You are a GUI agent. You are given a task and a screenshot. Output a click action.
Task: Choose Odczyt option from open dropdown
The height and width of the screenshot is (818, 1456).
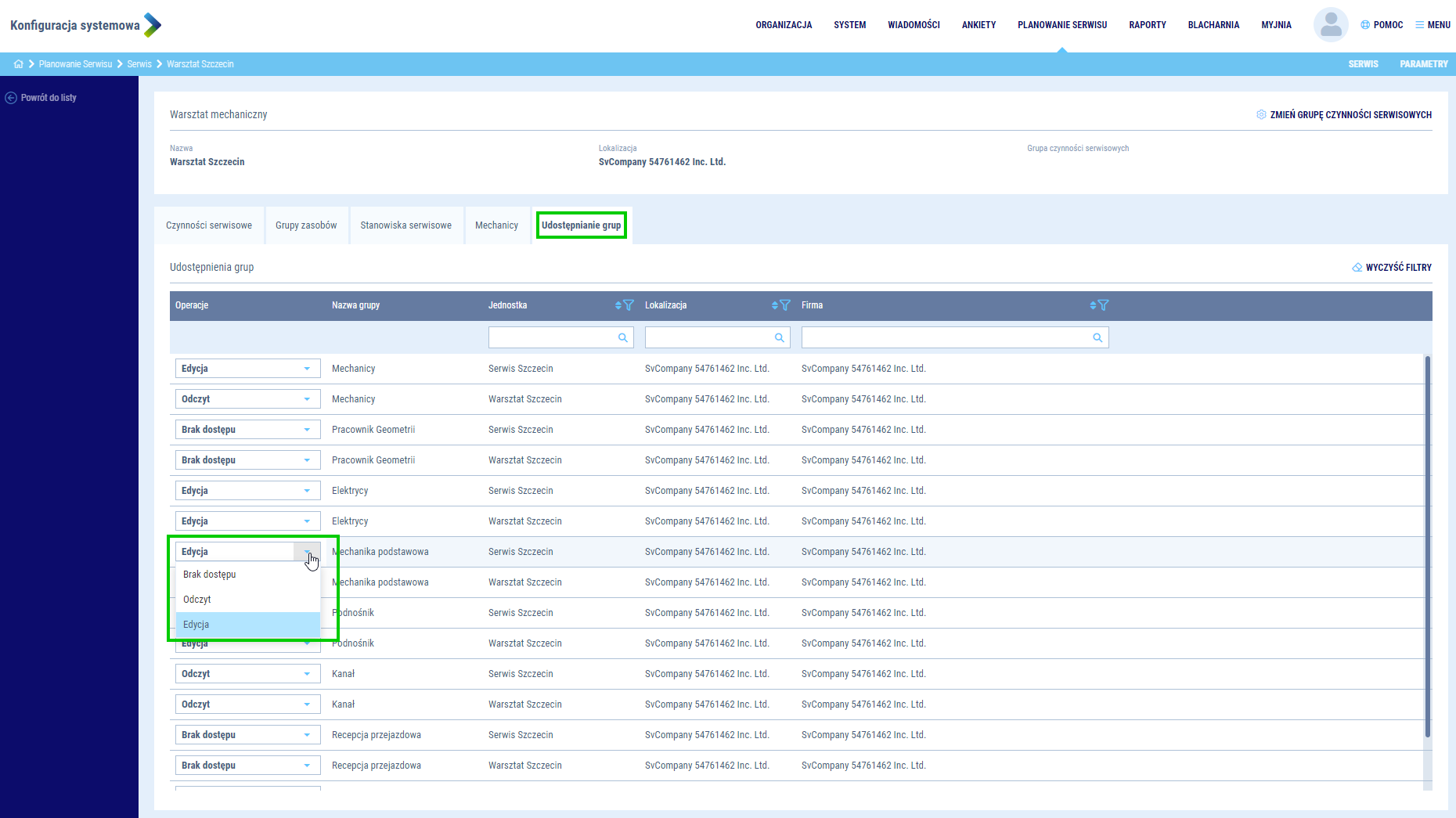[x=197, y=600]
